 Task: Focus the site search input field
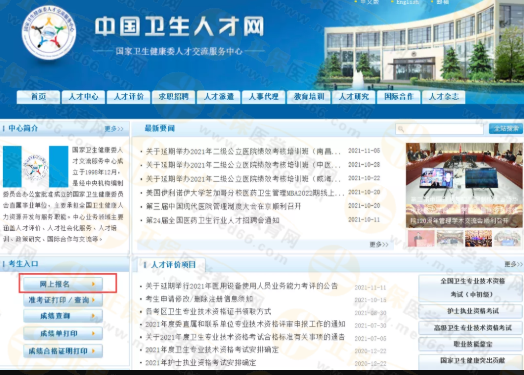(439, 129)
